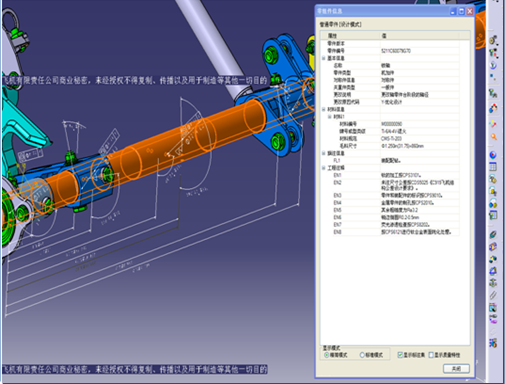
Task: Check the 显示质量特性 checkbox
Action: click(431, 355)
